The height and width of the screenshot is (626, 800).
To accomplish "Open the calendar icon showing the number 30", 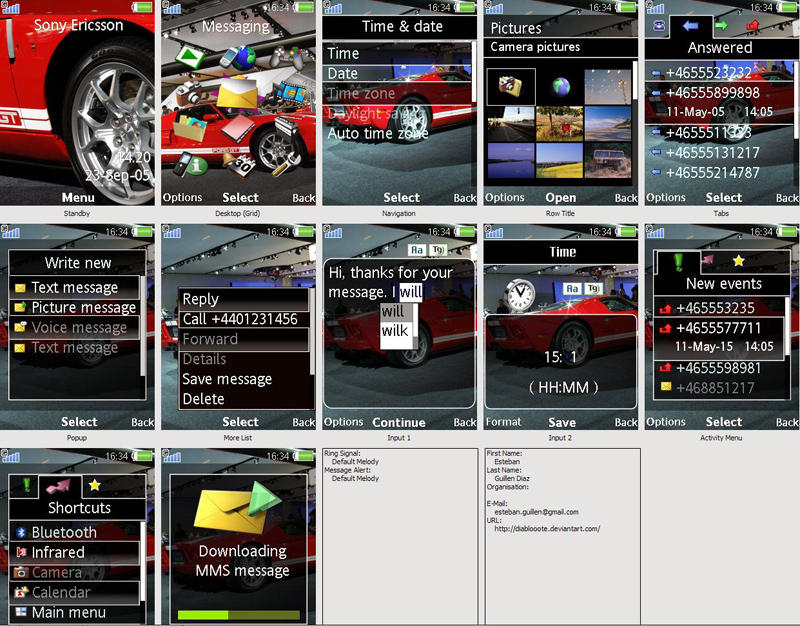I will click(x=242, y=165).
